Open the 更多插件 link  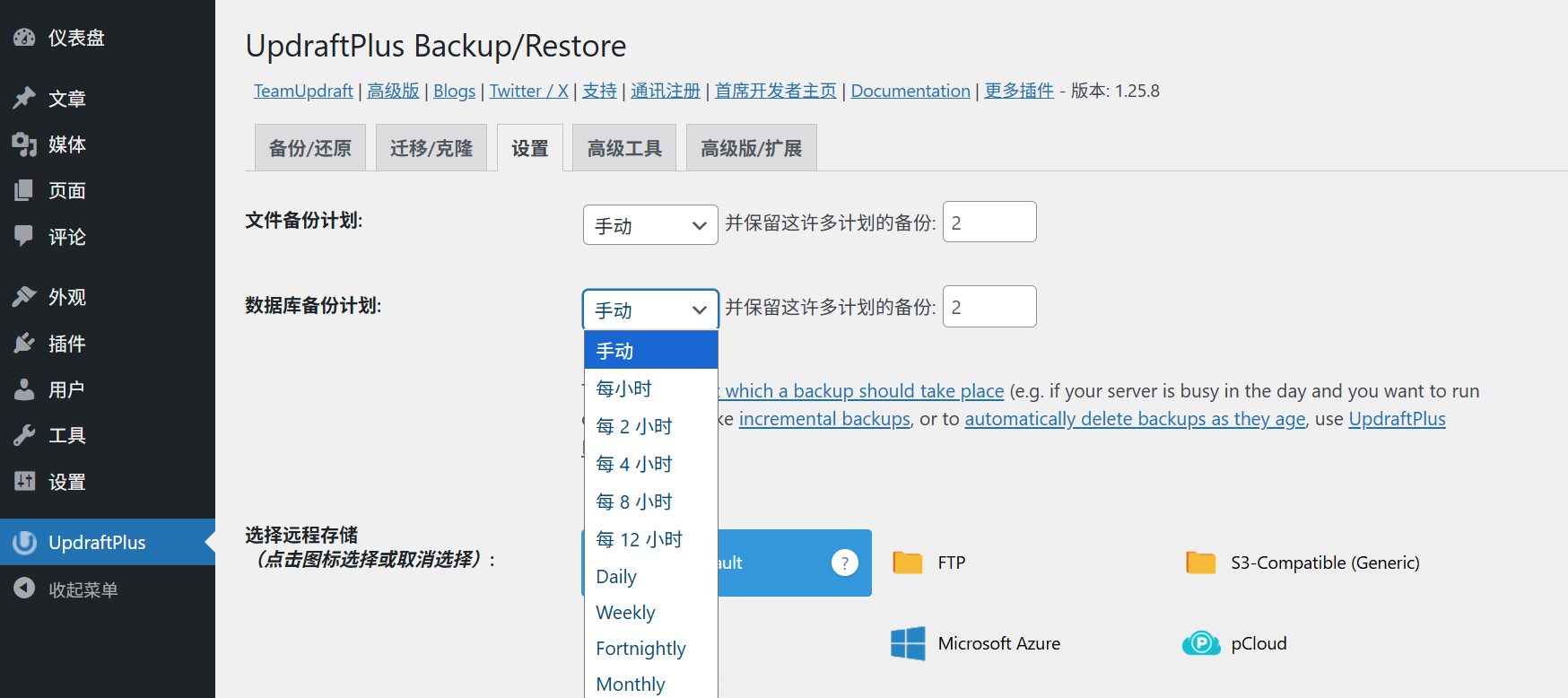click(1019, 91)
